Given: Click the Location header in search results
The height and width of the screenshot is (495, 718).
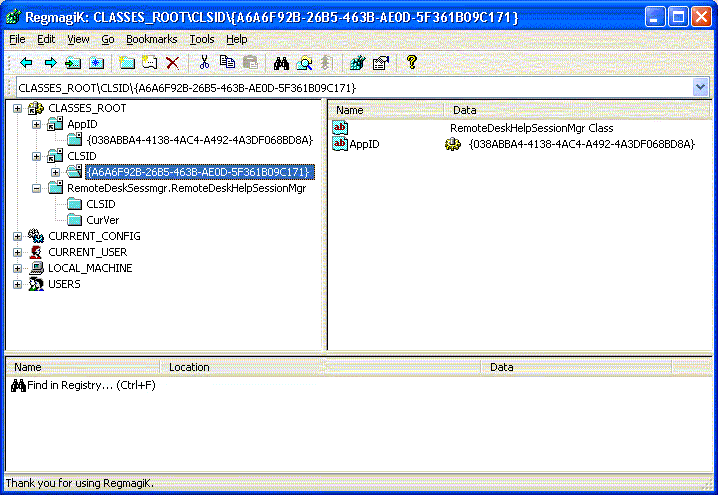Looking at the screenshot, I should coord(321,367).
